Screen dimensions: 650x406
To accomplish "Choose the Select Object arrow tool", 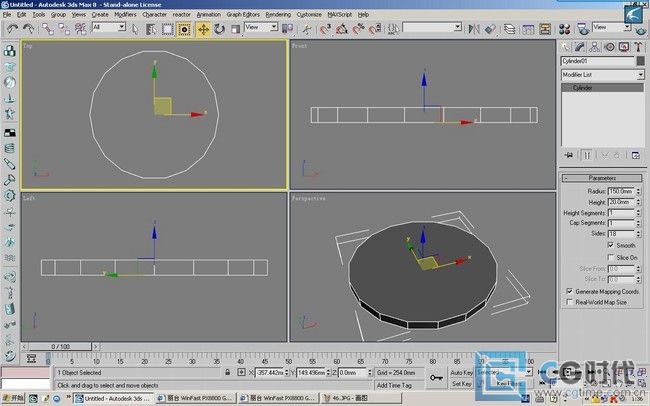I will 135,29.
